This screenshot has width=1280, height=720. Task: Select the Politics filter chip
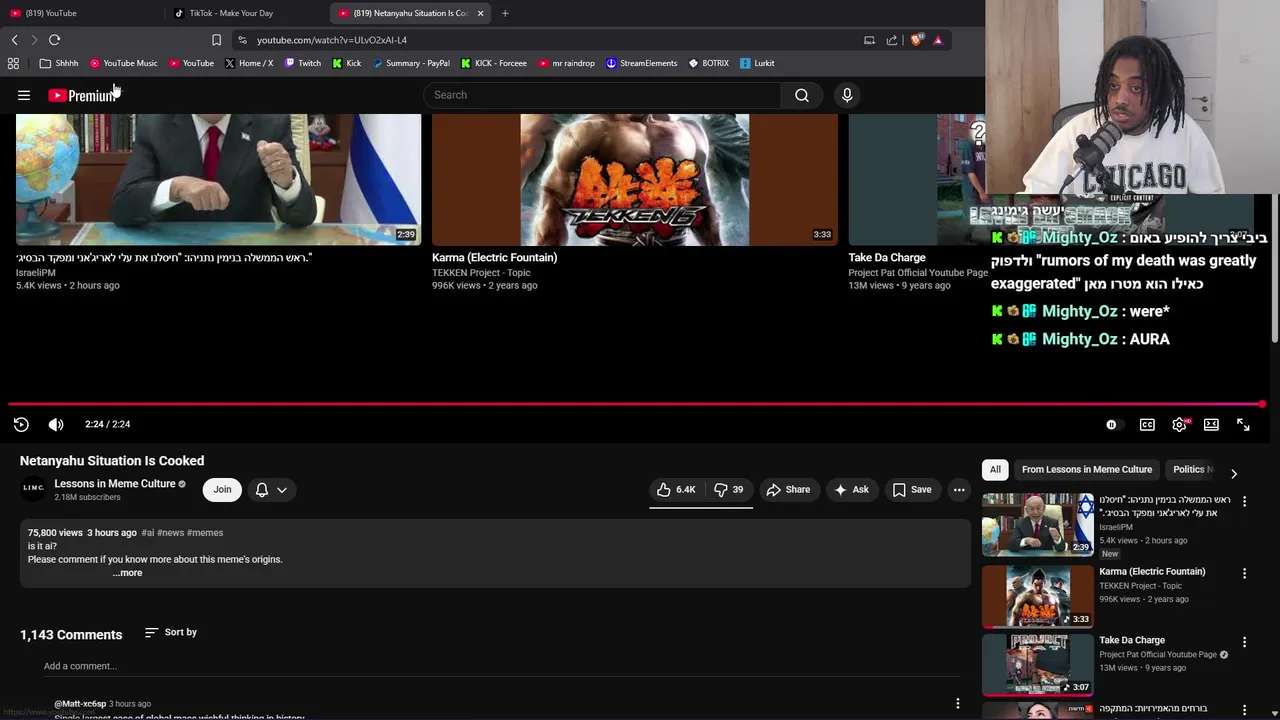[1190, 469]
